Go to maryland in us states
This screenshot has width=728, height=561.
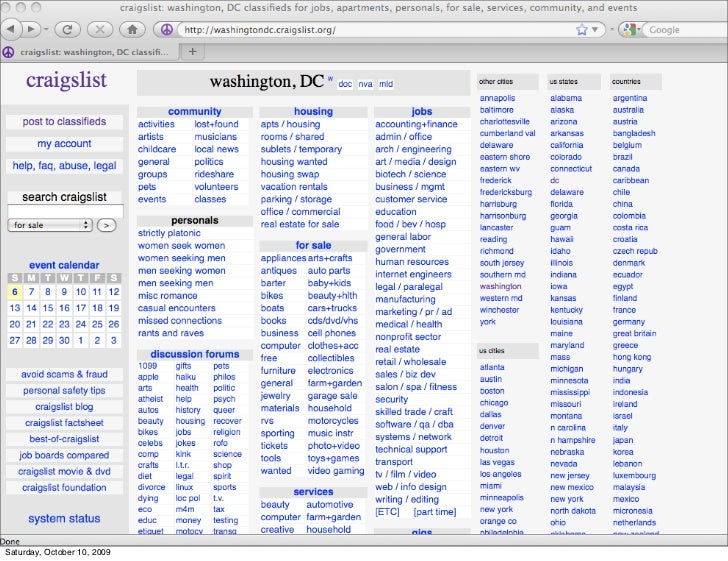click(x=567, y=346)
